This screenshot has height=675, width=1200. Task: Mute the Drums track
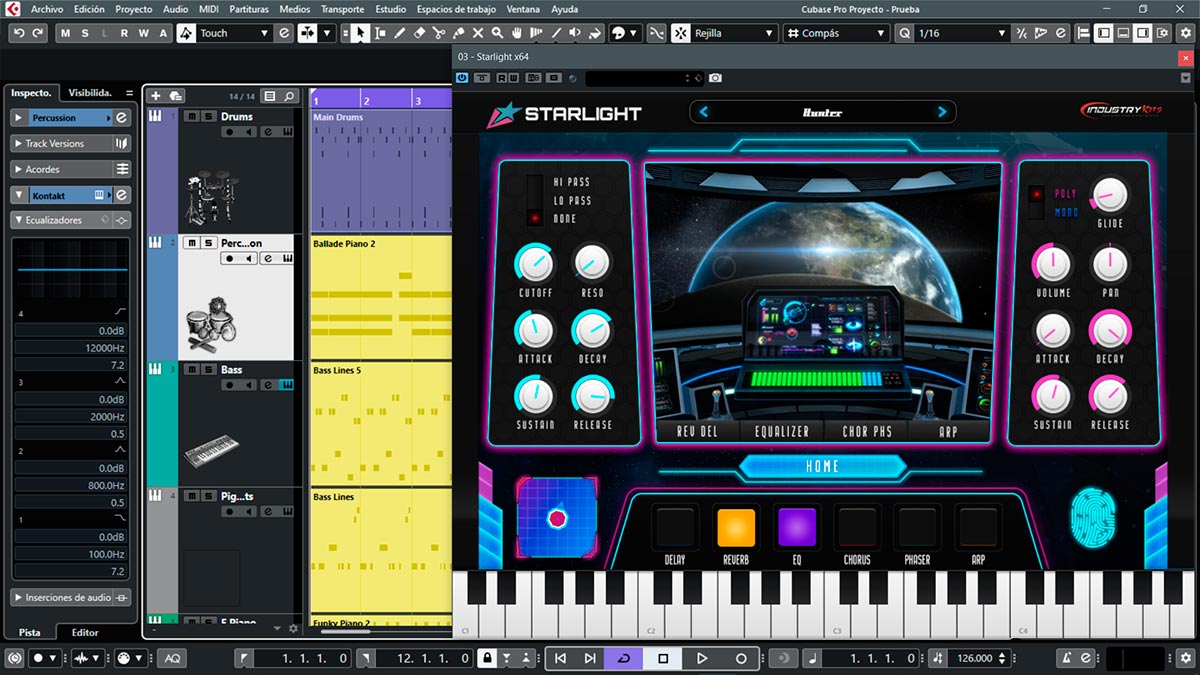pos(192,116)
